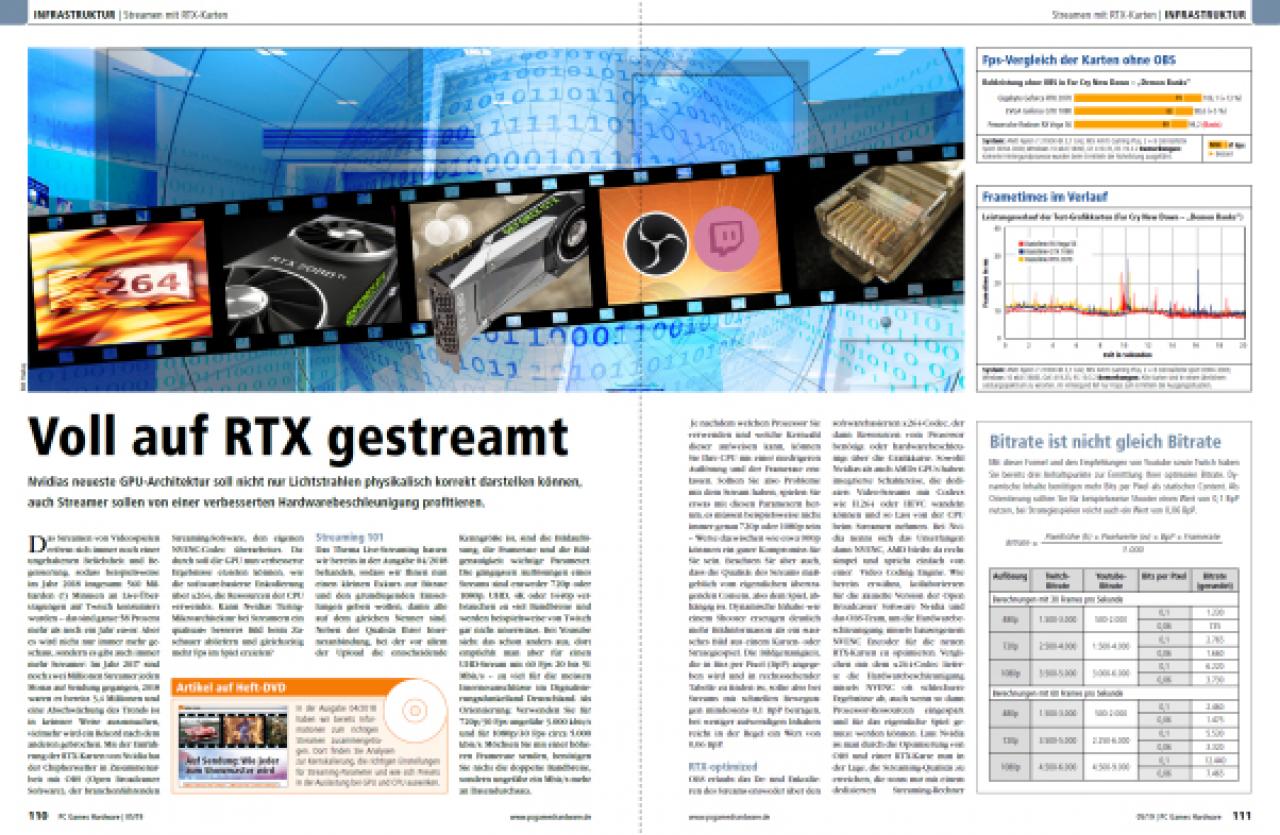Select the orange x264 filmstrip frame
Viewport: 1280px width, 835px height.
click(x=121, y=284)
